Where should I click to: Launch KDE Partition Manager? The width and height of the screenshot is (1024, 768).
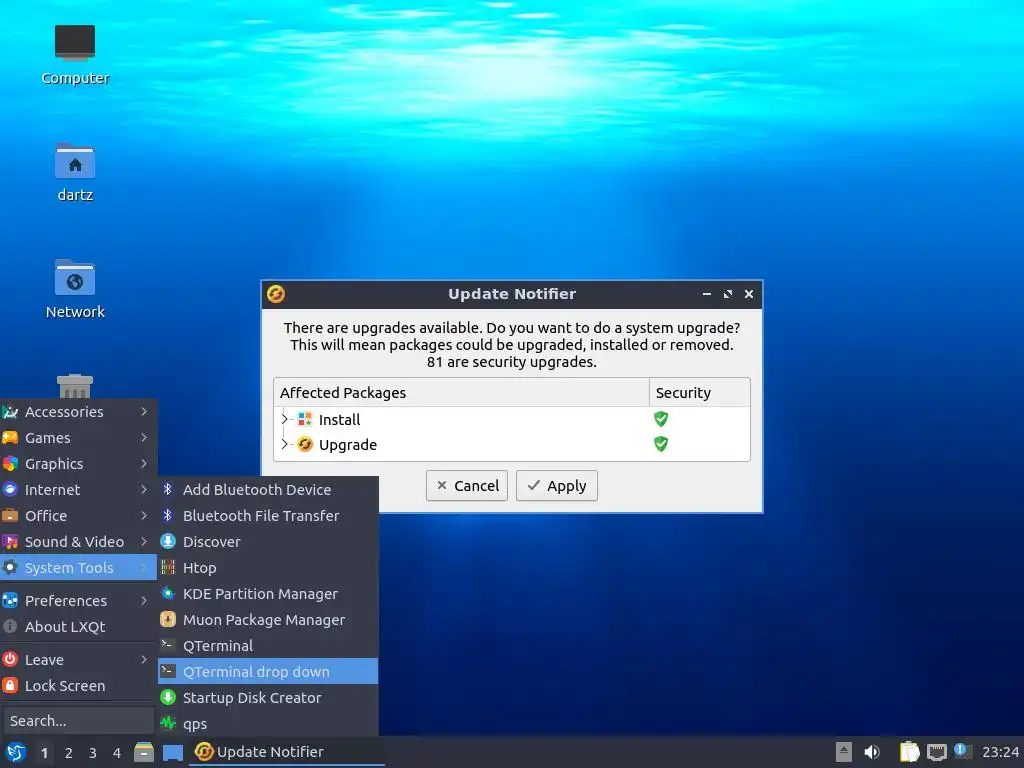click(268, 594)
